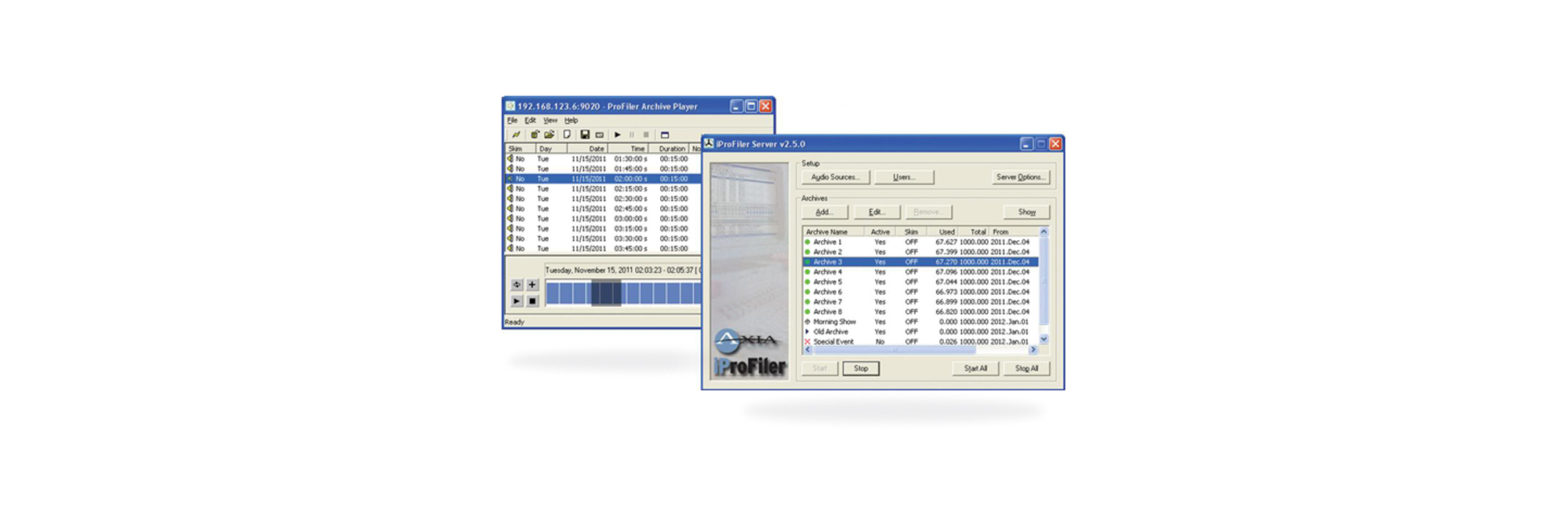Click the red X icon beside Special Event
Image resolution: width=1568 pixels, height=510 pixels.
[808, 342]
